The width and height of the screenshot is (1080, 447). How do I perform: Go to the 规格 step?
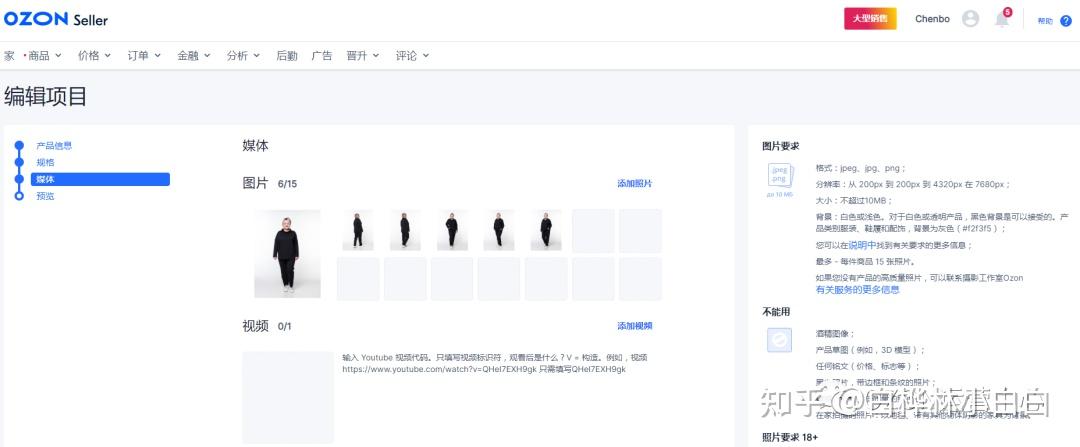45,163
